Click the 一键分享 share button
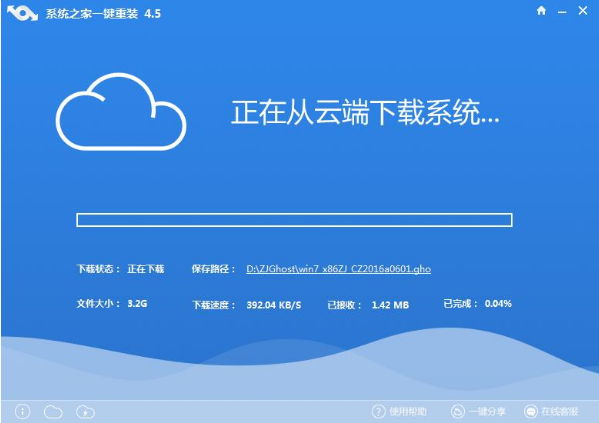This screenshot has width=599, height=423. [x=478, y=412]
